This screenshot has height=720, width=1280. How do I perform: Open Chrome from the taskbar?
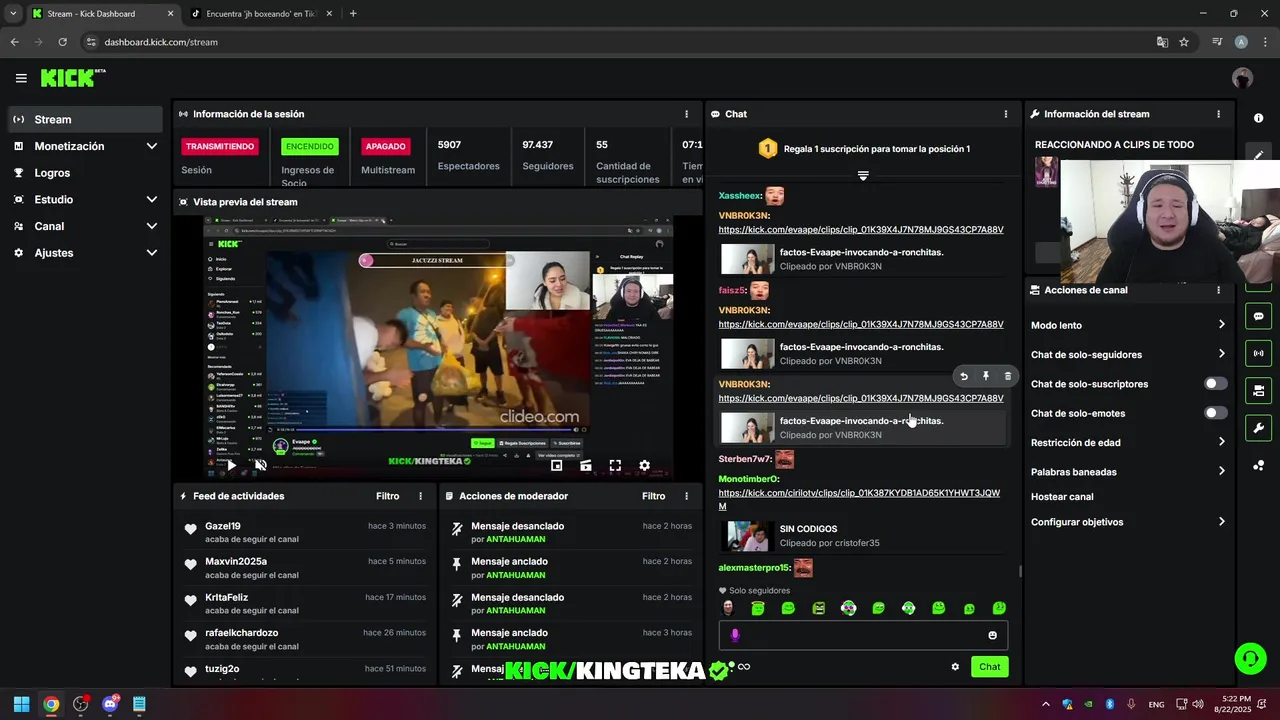tap(51, 704)
